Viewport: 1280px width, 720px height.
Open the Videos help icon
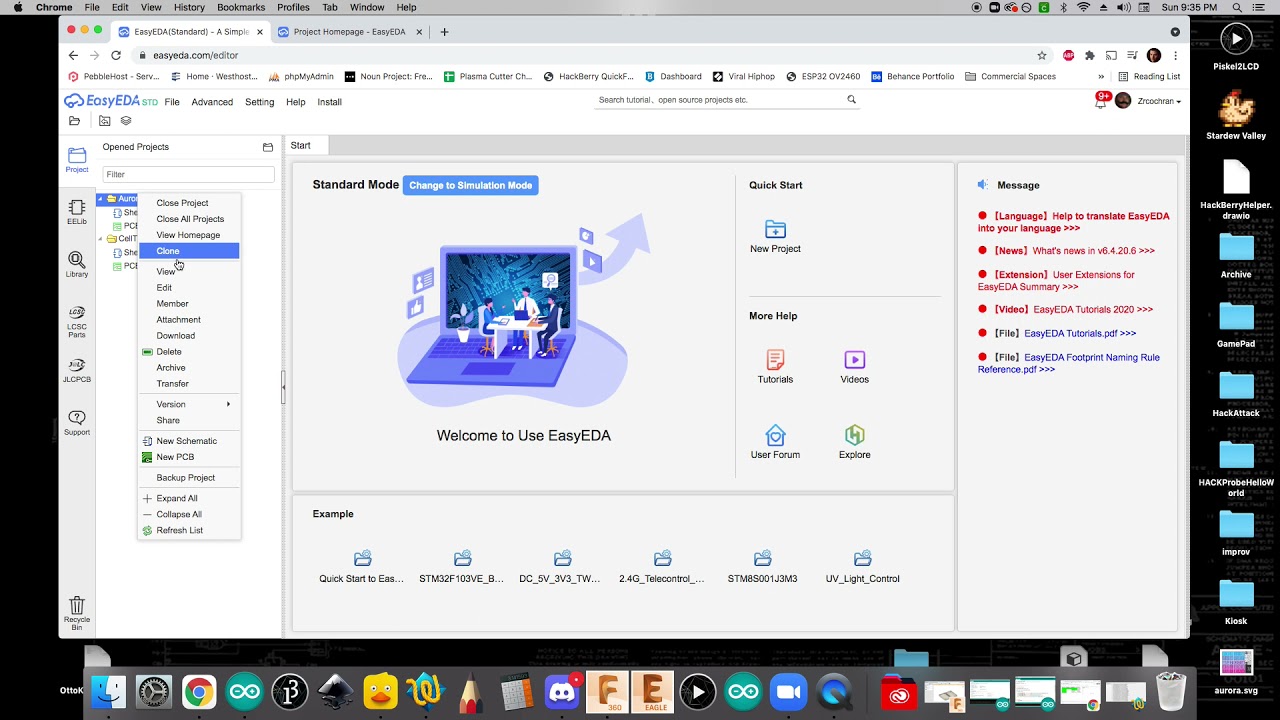point(854,360)
